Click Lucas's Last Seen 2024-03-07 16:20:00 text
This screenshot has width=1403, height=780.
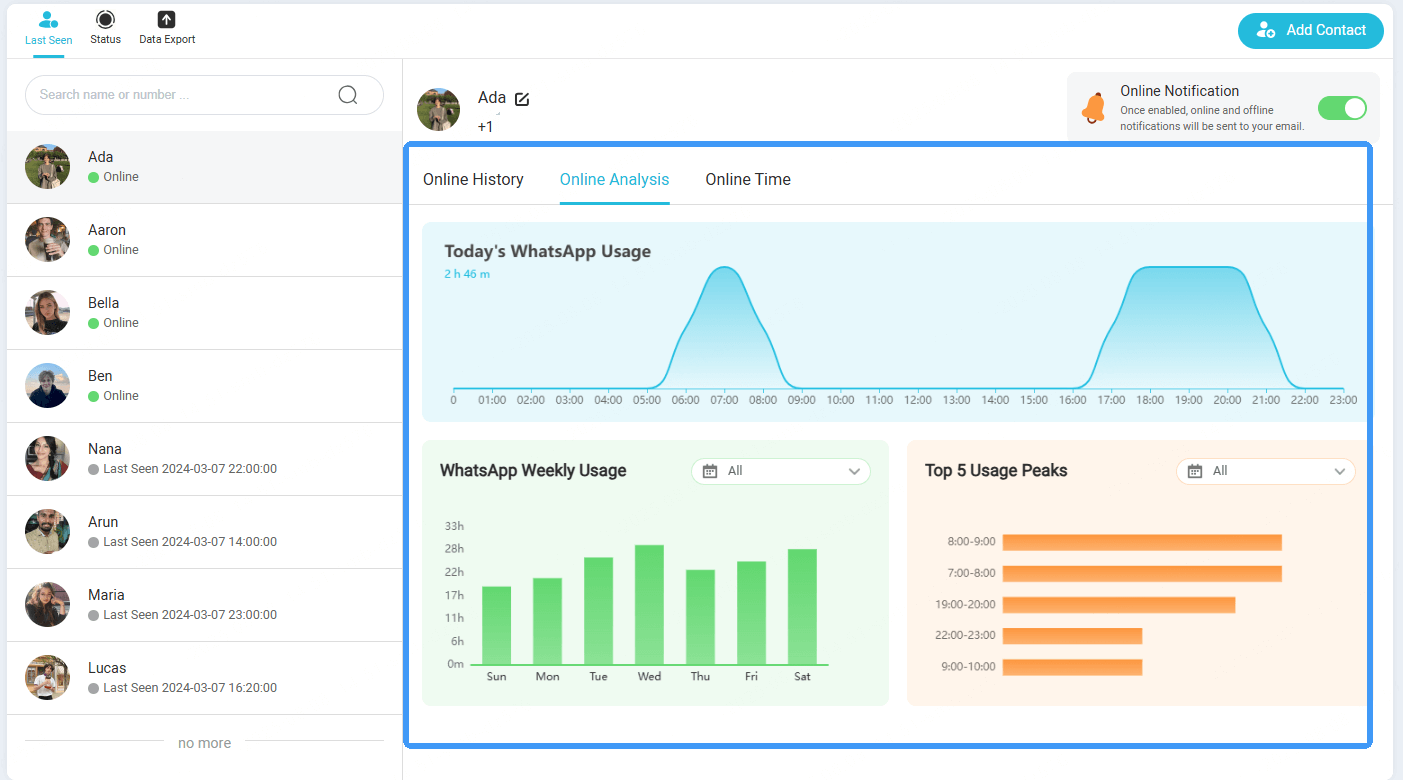pos(190,688)
